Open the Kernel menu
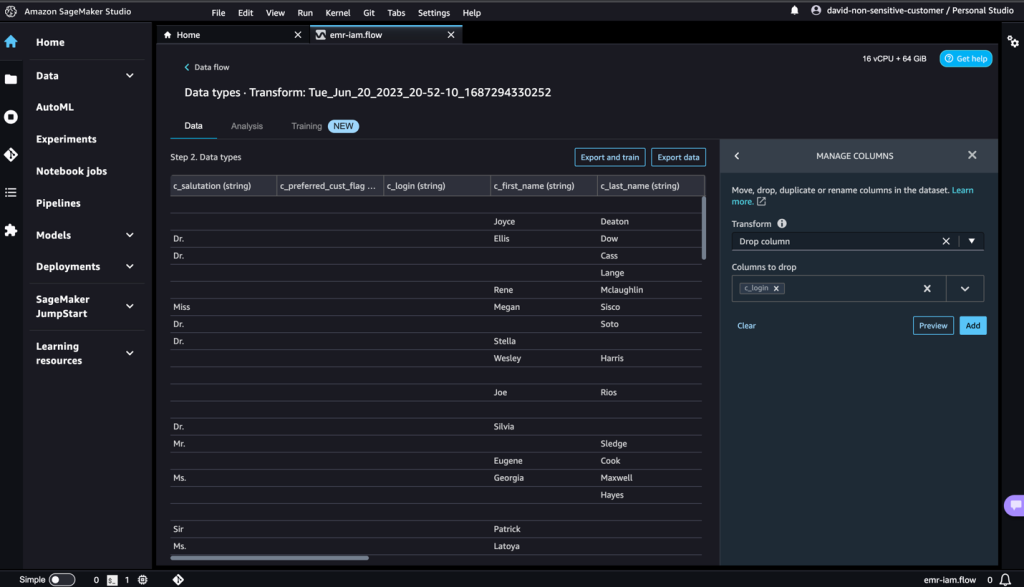The image size is (1024, 587). point(337,13)
